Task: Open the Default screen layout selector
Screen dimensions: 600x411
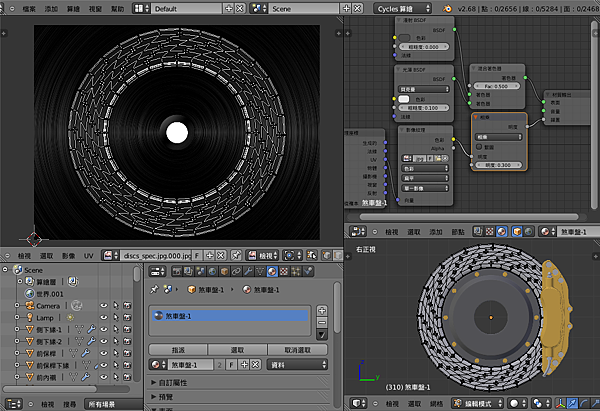Action: (x=141, y=8)
